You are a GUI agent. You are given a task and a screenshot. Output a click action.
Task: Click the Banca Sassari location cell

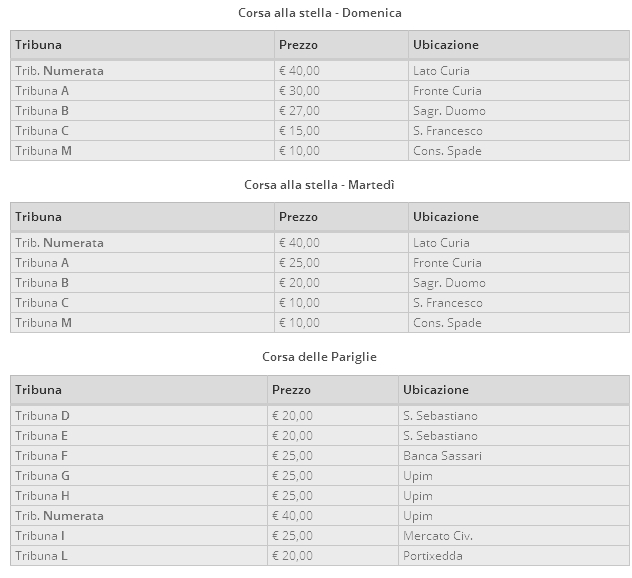pyautogui.click(x=442, y=456)
